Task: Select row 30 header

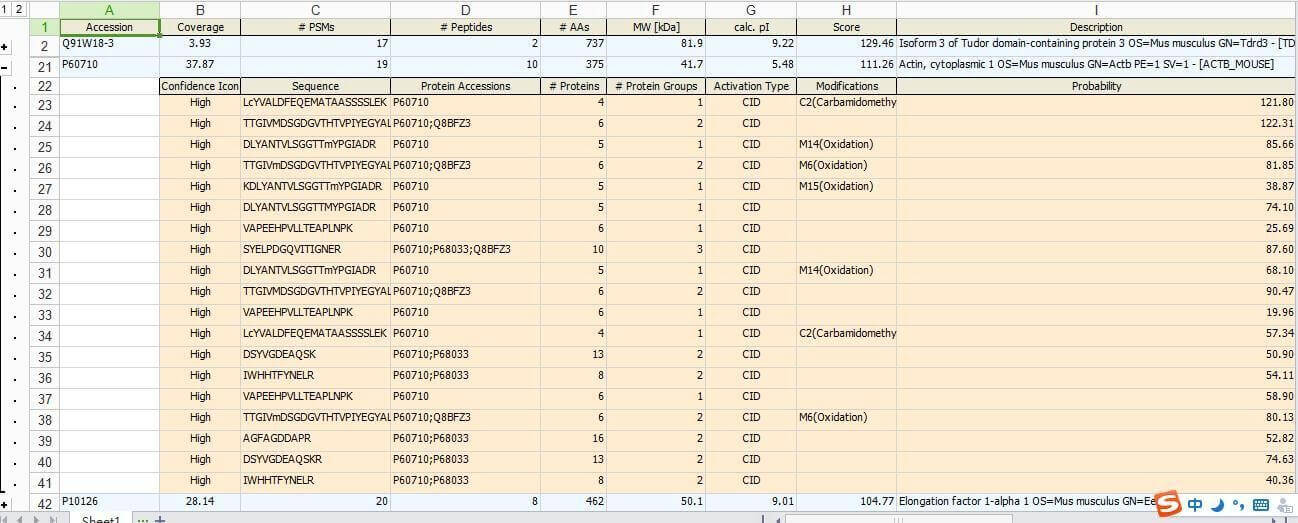Action: click(45, 251)
